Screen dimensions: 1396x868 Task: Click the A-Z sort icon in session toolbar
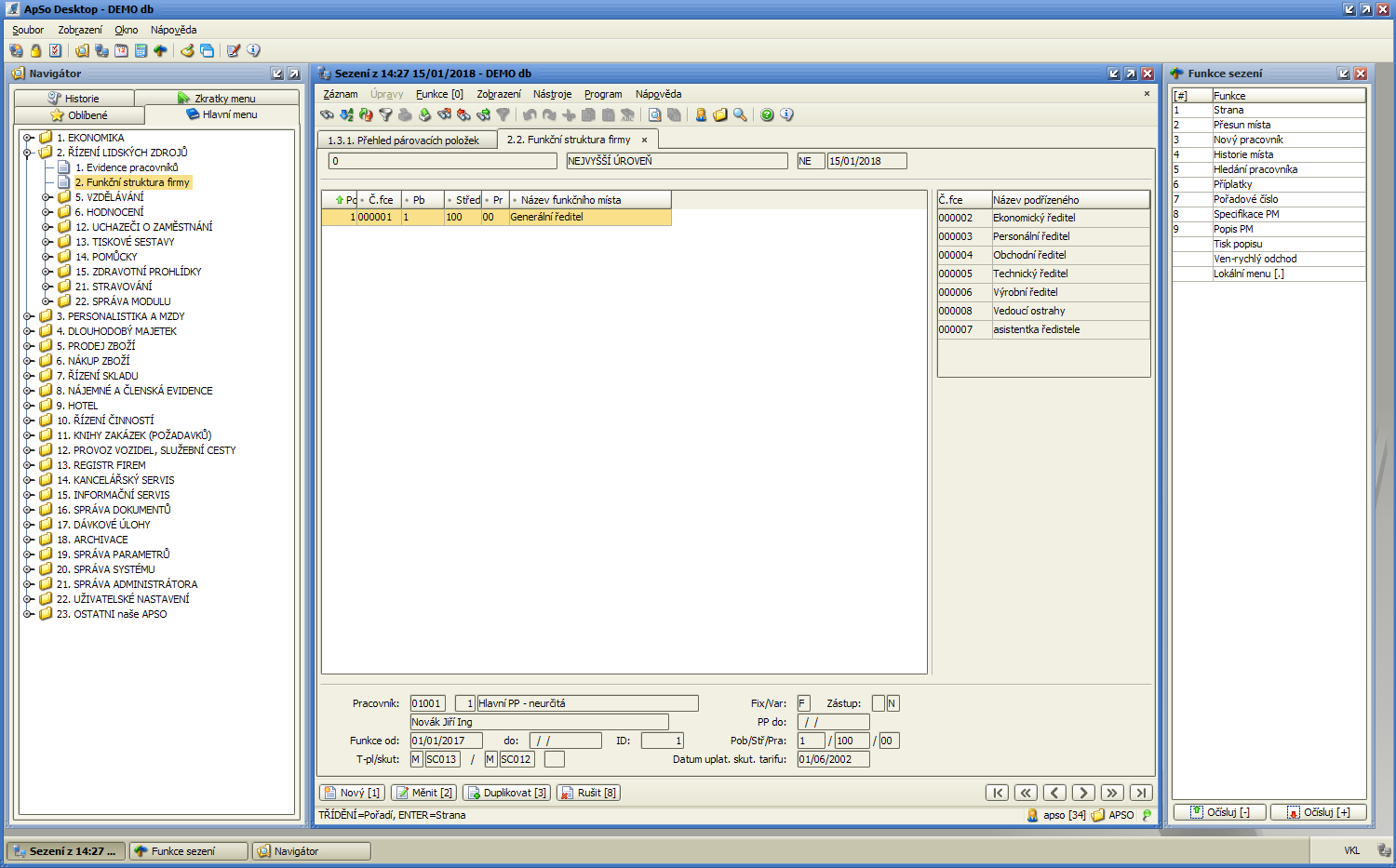pos(346,114)
